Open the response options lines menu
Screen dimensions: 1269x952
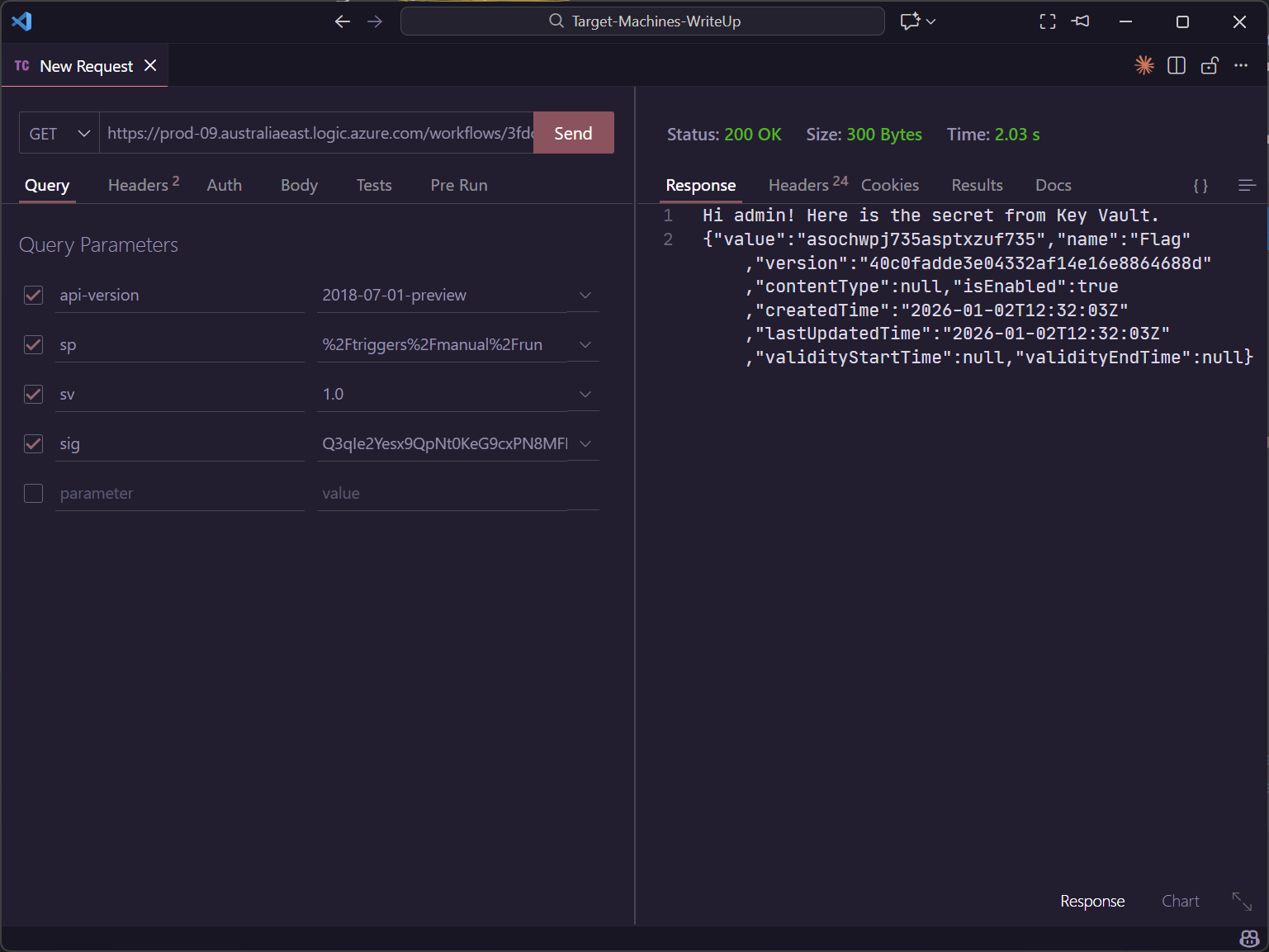[x=1247, y=186]
